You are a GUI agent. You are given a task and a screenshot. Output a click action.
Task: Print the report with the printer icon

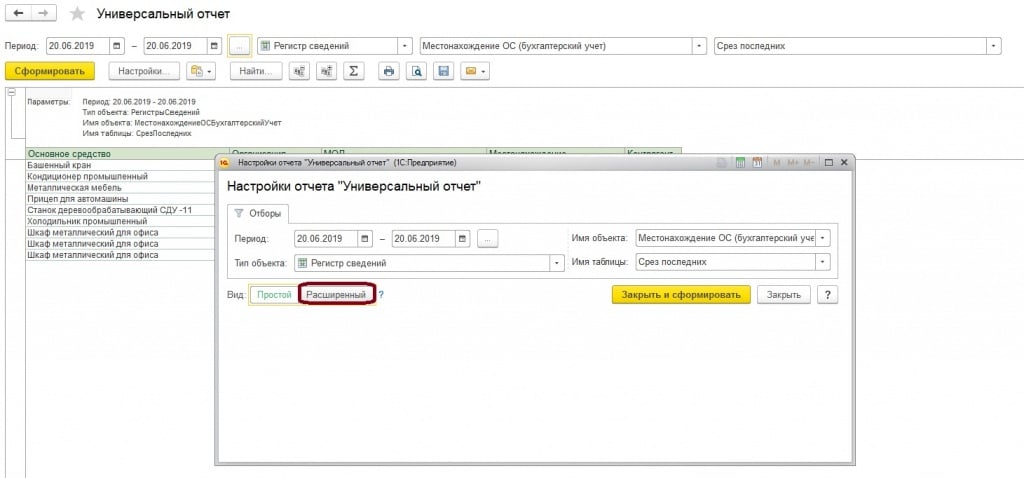tap(389, 71)
